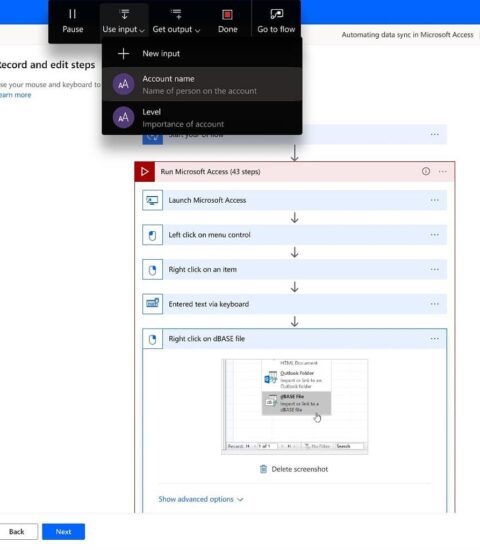Image resolution: width=480 pixels, height=550 pixels.
Task: Open the Use input dropdown
Action: (x=124, y=21)
